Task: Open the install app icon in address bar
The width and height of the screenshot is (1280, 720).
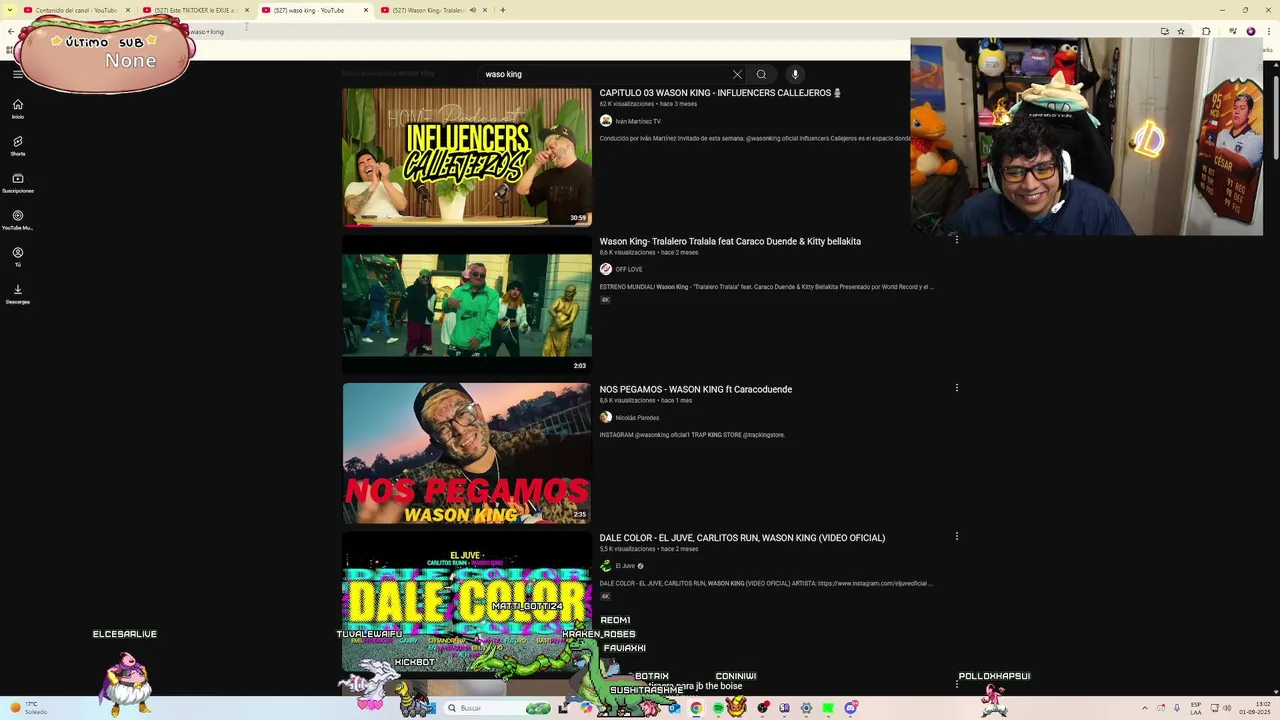Action: 1164,31
